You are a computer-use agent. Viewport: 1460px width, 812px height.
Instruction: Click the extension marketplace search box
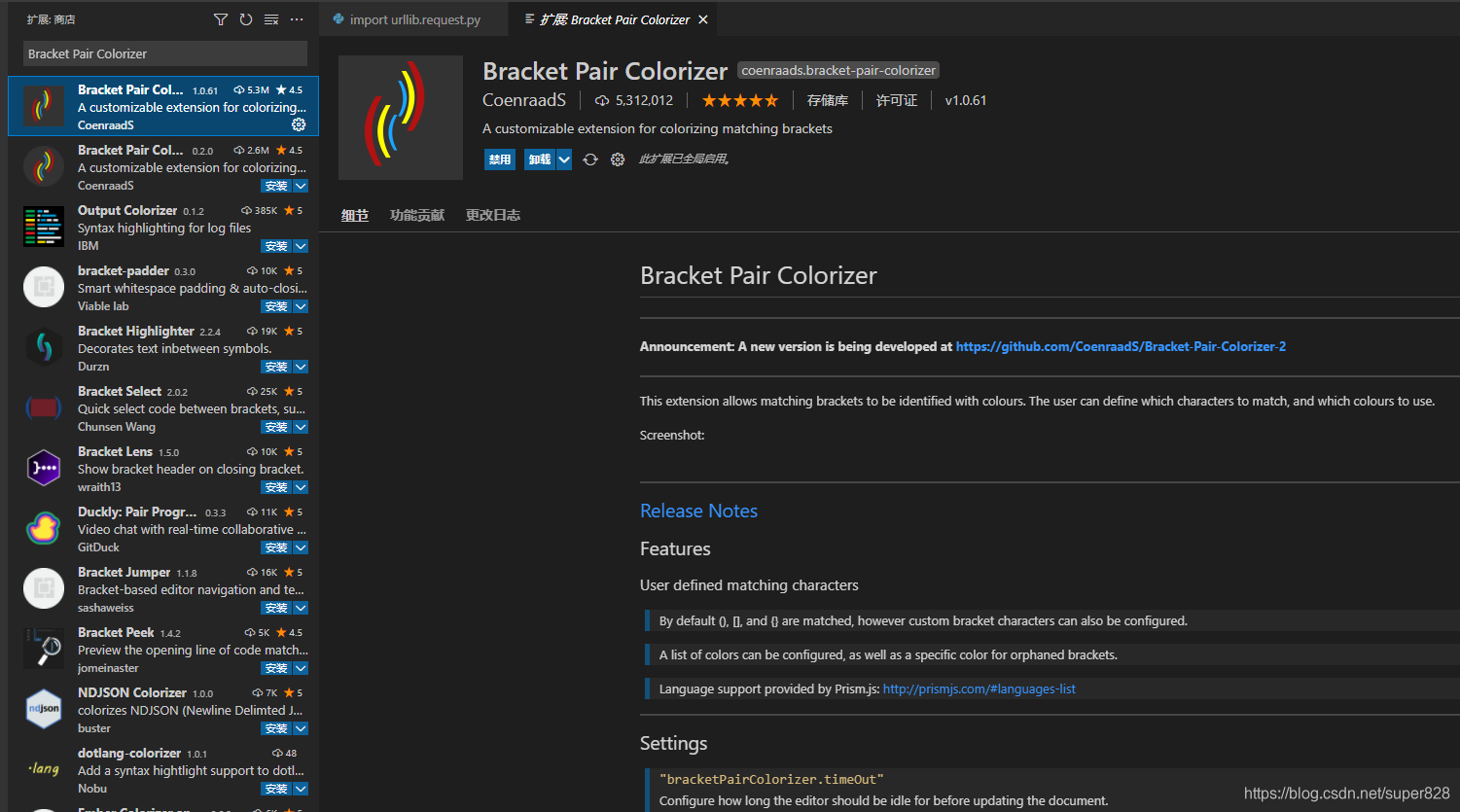point(162,53)
